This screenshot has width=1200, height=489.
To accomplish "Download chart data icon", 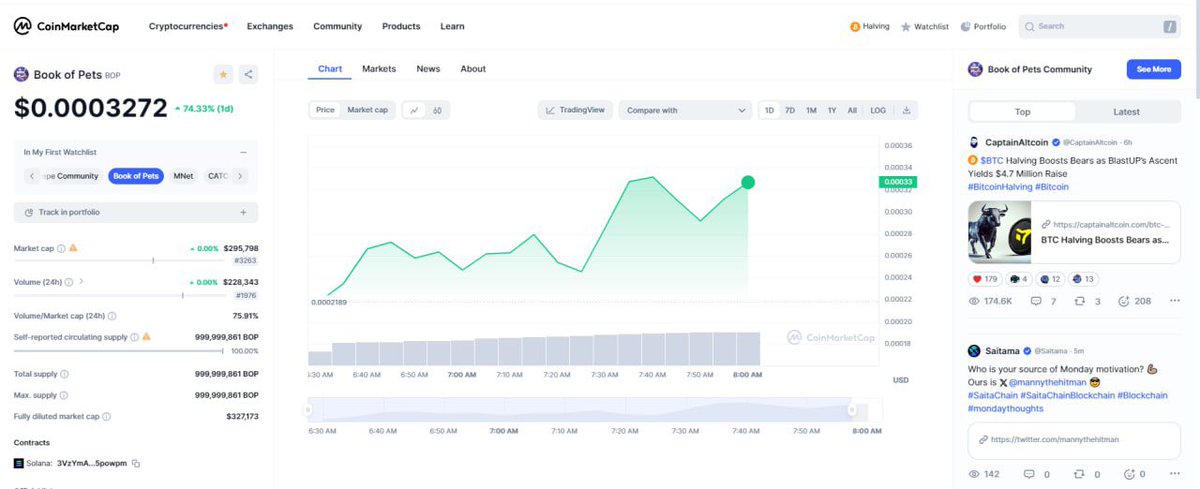I will (x=906, y=110).
